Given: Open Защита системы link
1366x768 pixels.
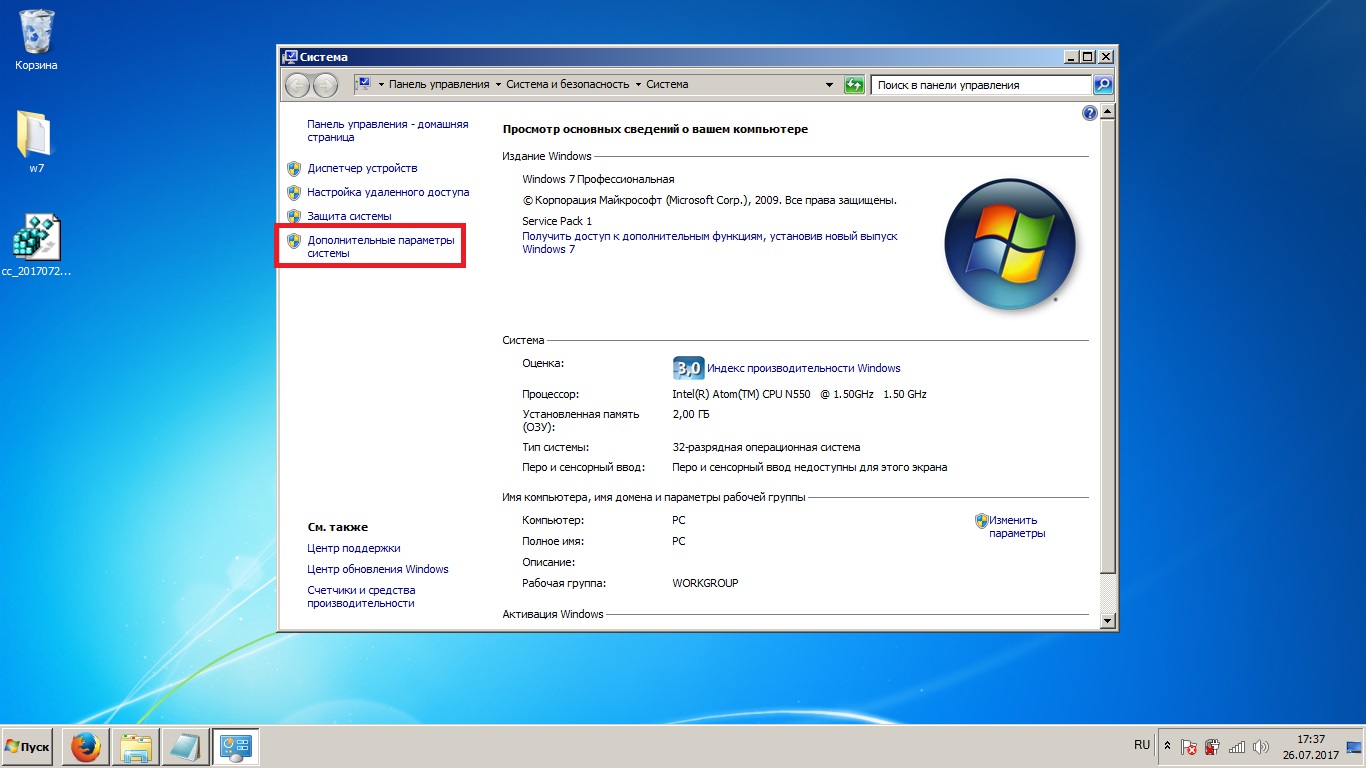Looking at the screenshot, I should click(349, 216).
